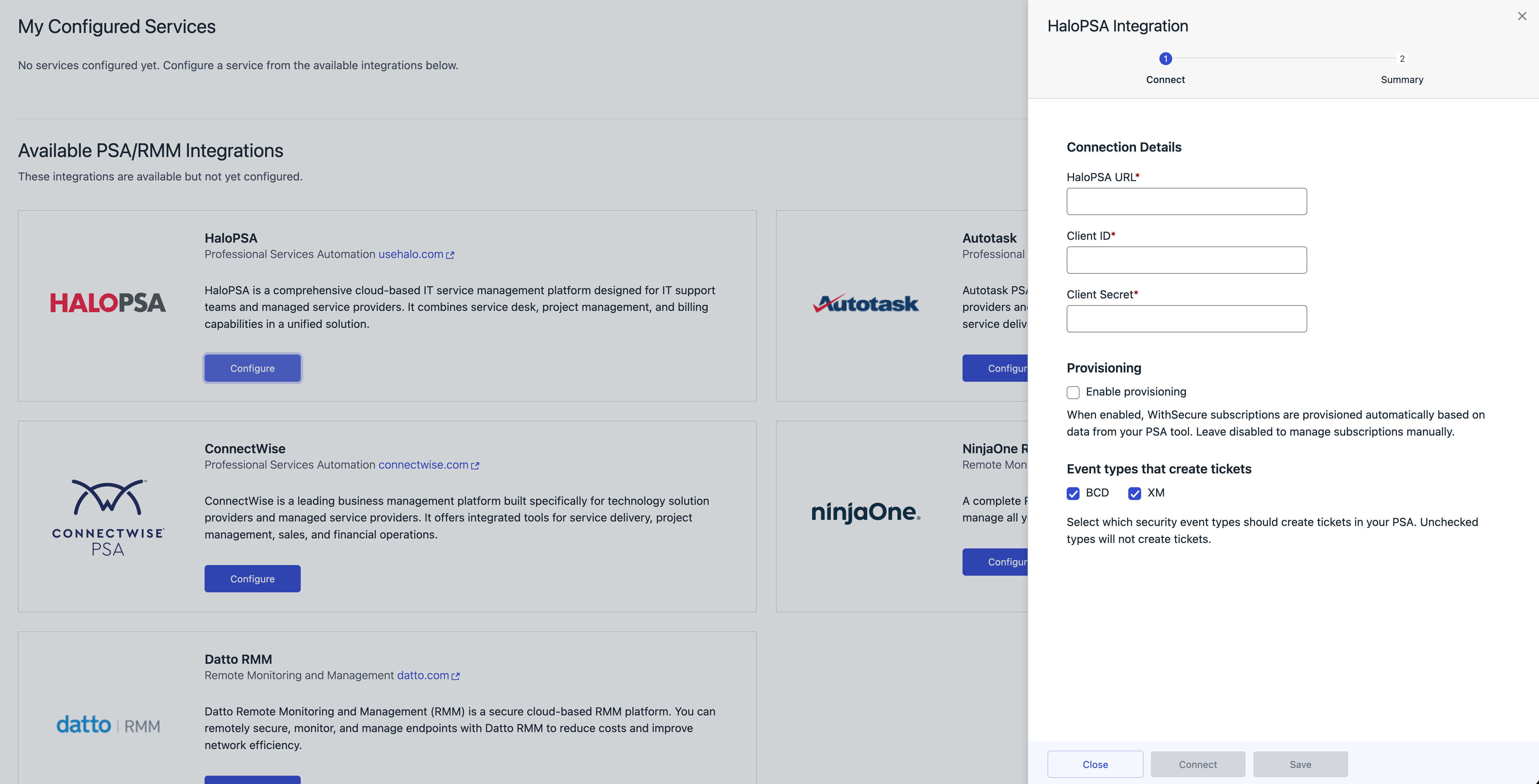This screenshot has height=784, width=1539.
Task: Click the Close button in panel footer
Action: click(1095, 764)
